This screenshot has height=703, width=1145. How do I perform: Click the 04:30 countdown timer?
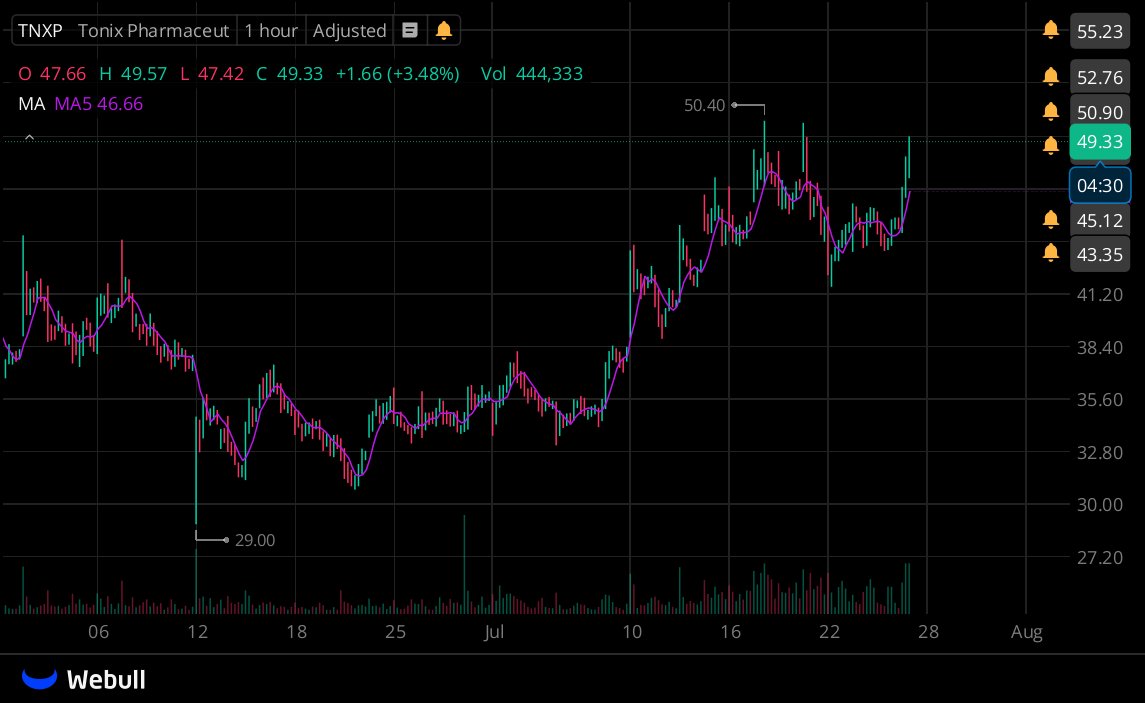coord(1100,185)
